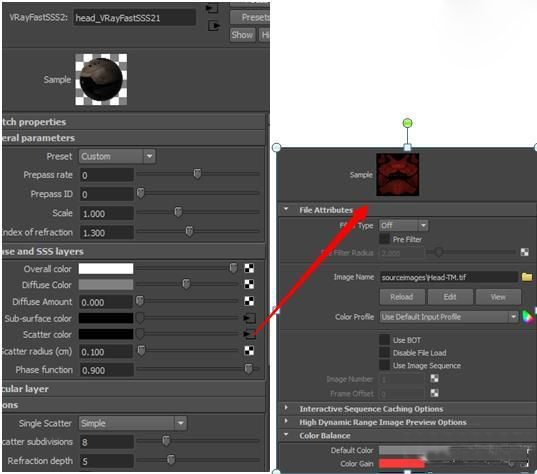
Task: Click the checker icon next to Diffuse Amount
Action: click(x=249, y=301)
